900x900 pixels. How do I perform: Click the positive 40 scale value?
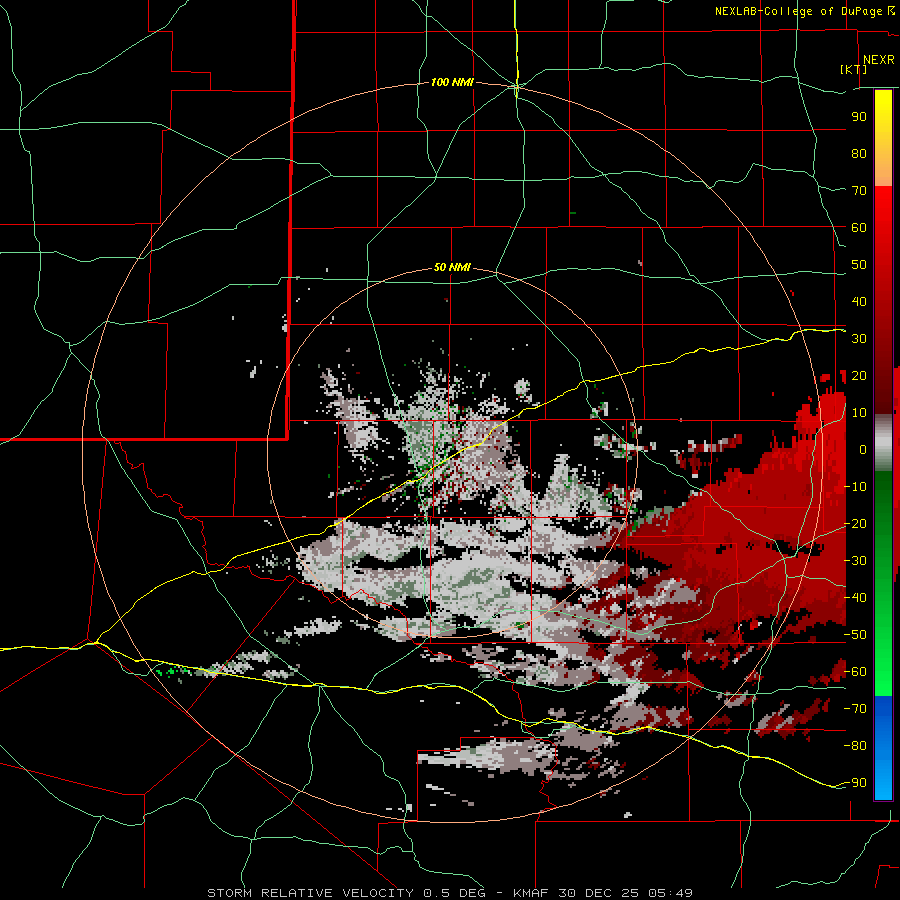pyautogui.click(x=859, y=301)
